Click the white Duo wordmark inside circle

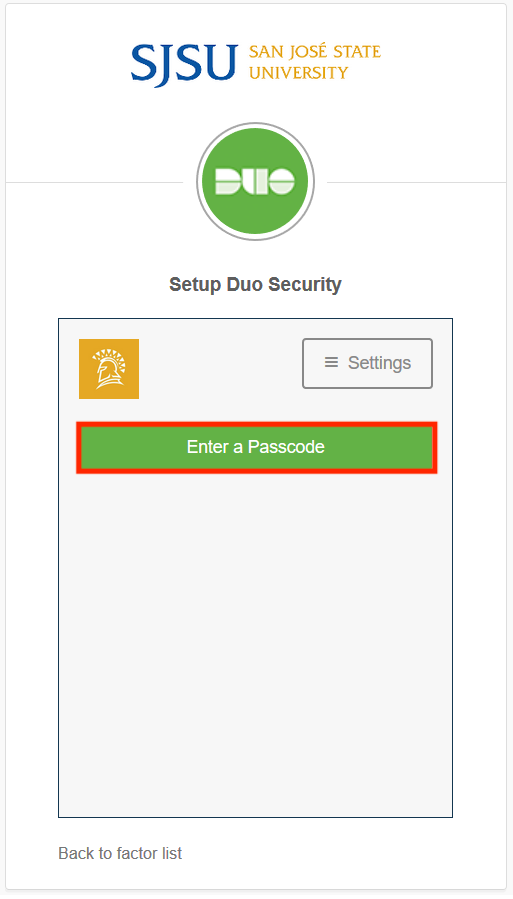pyautogui.click(x=255, y=181)
